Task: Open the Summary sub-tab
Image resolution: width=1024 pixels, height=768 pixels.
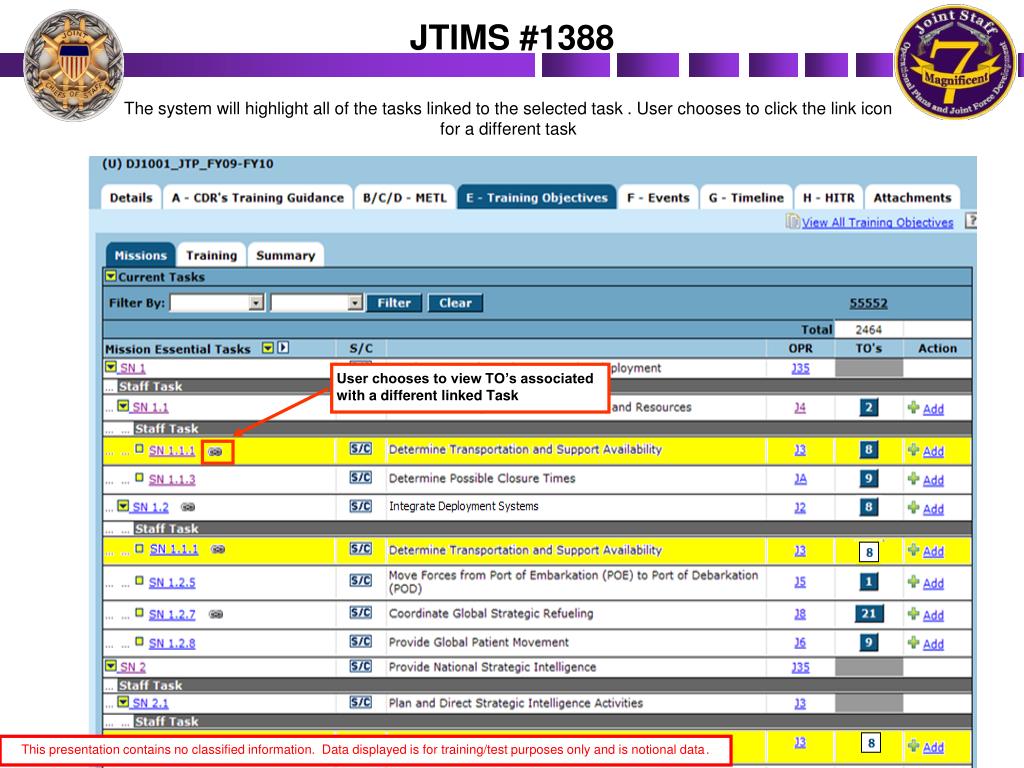Action: click(x=285, y=255)
